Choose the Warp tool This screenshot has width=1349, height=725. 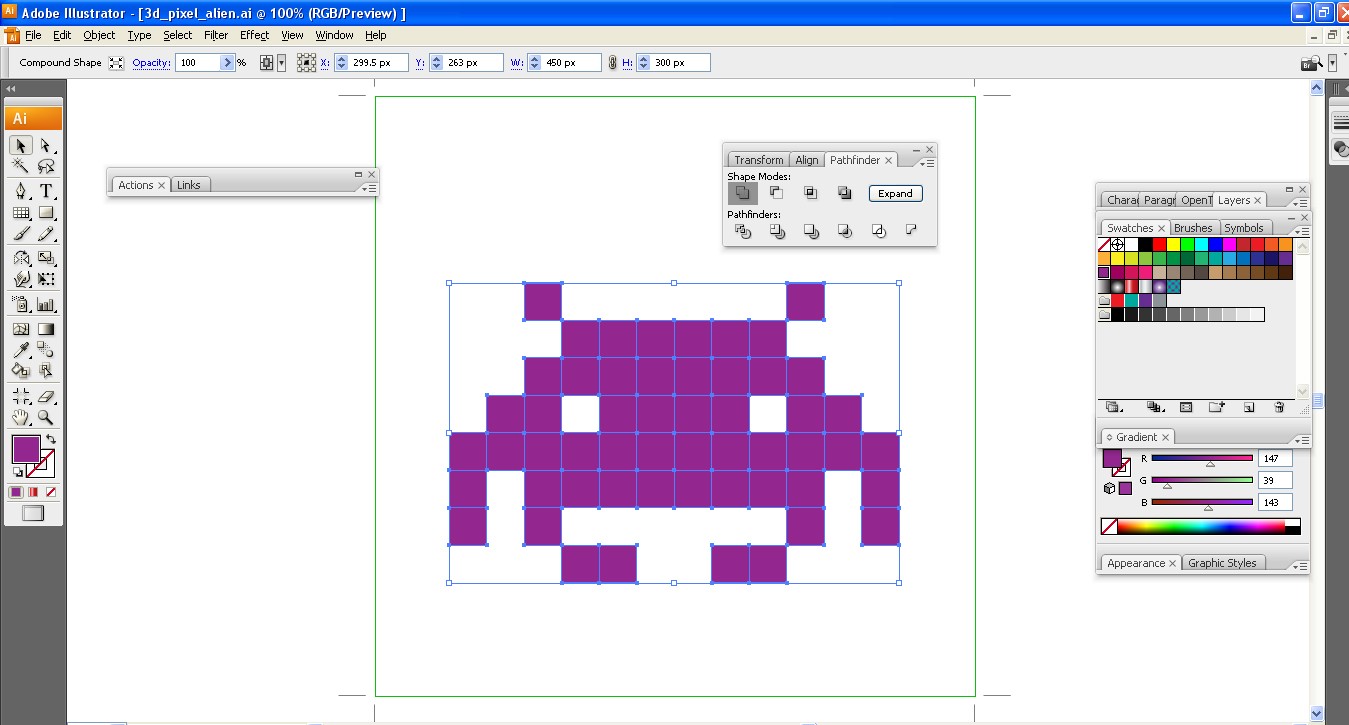(21, 280)
